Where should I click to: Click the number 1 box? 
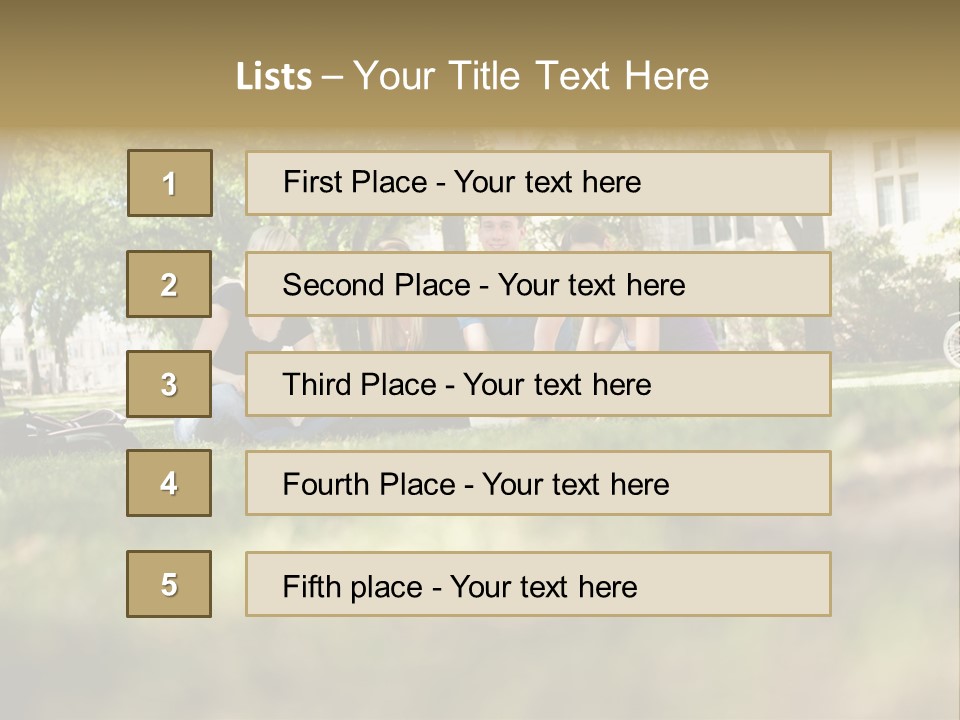(169, 183)
